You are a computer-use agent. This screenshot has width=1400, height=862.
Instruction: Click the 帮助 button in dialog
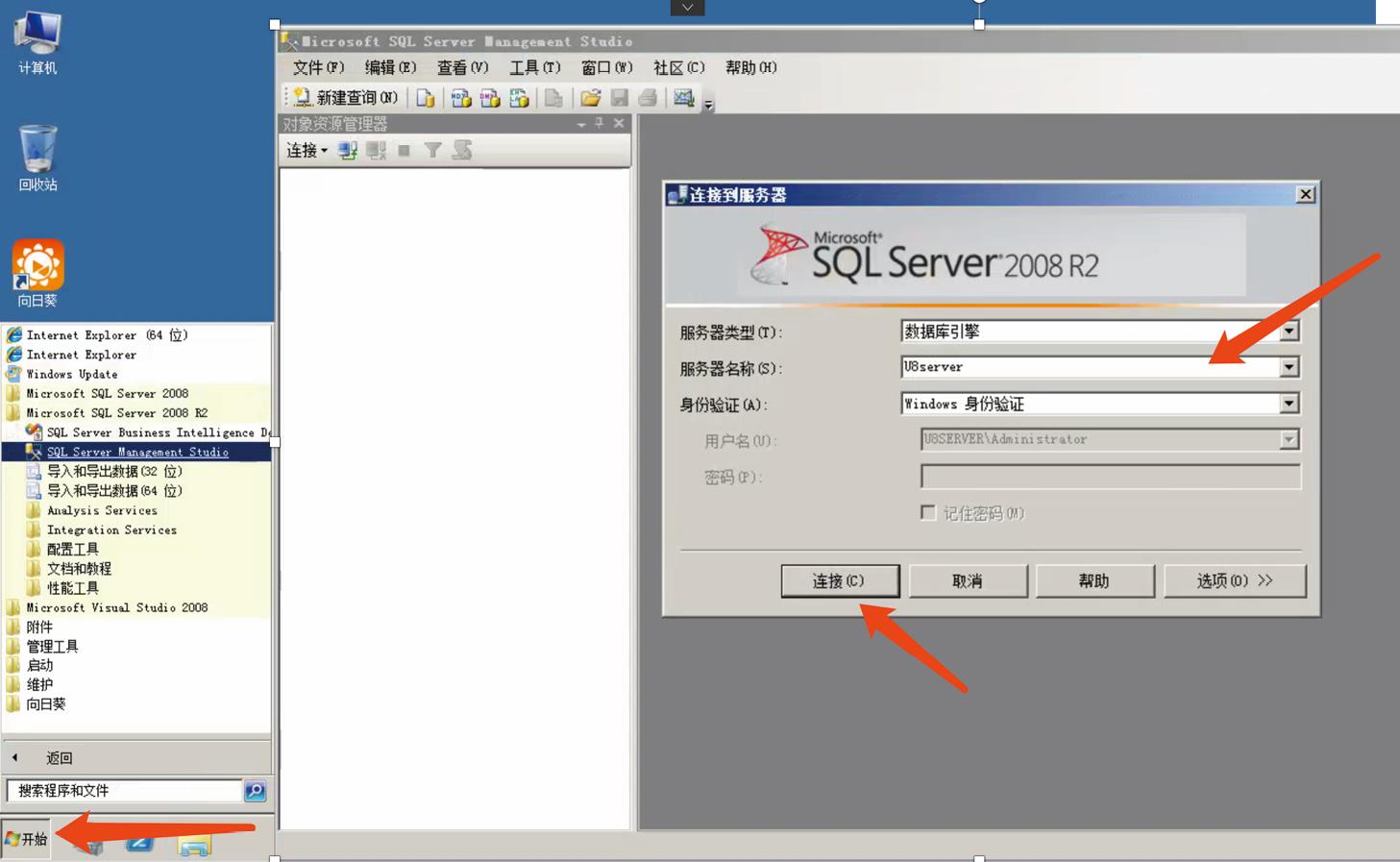pyautogui.click(x=1094, y=581)
